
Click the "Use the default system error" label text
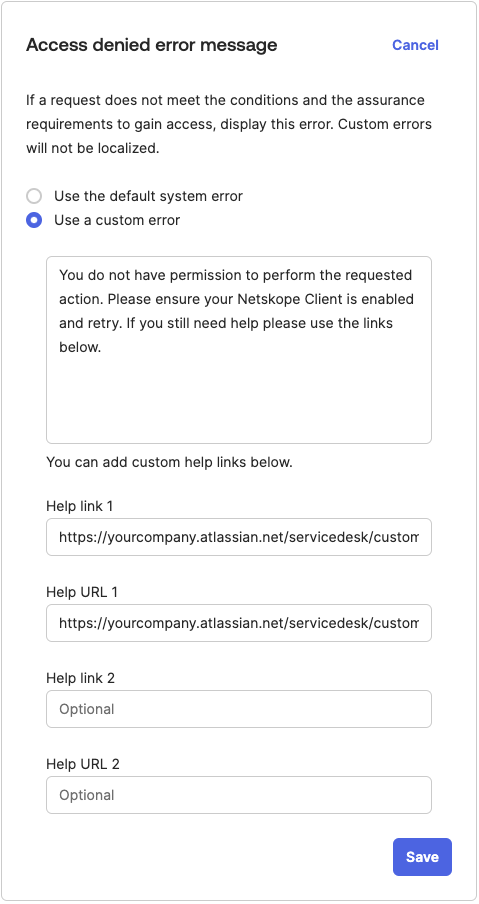[148, 196]
